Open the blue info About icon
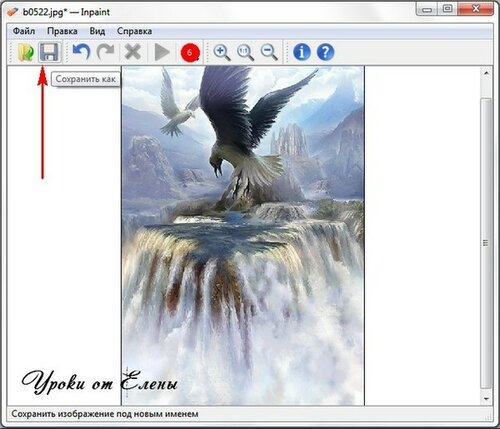The image size is (500, 429). tap(302, 52)
